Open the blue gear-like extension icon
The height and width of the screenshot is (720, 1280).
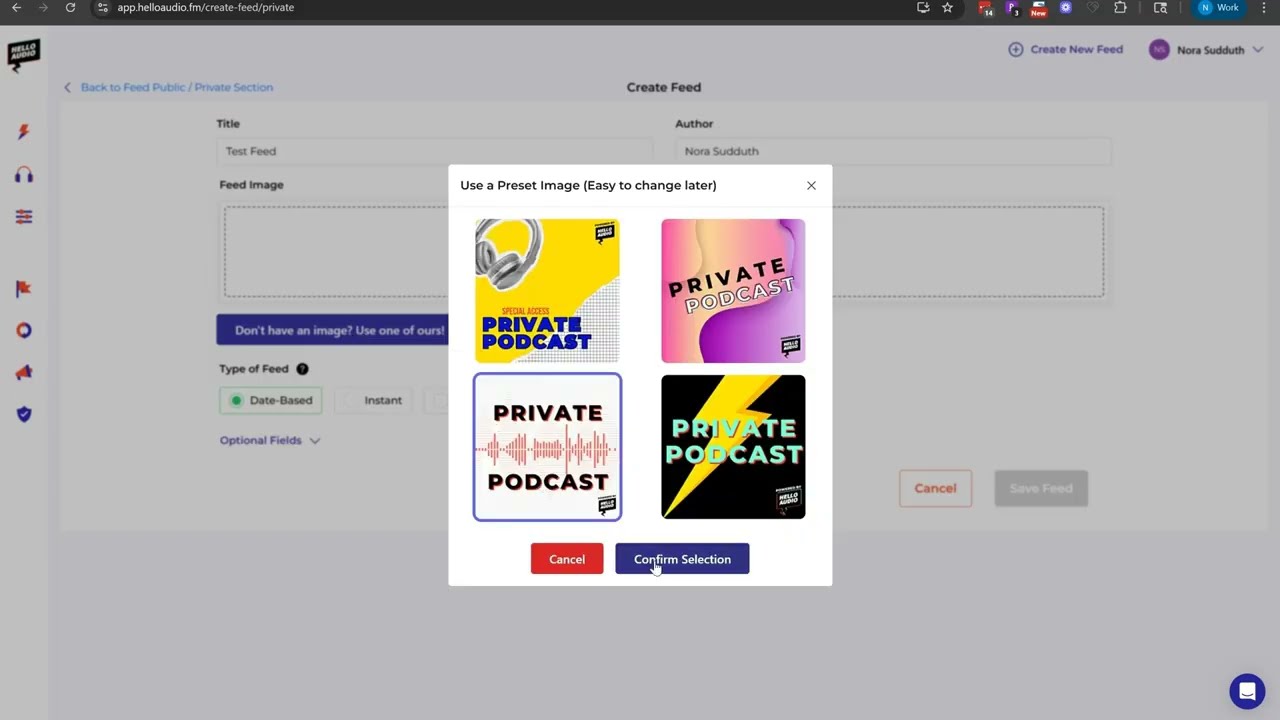pyautogui.click(x=1066, y=7)
